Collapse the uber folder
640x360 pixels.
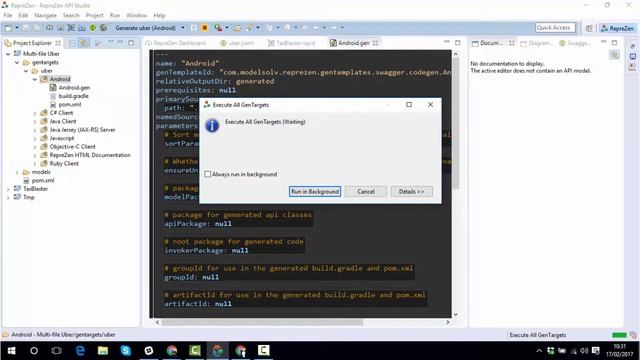26,71
